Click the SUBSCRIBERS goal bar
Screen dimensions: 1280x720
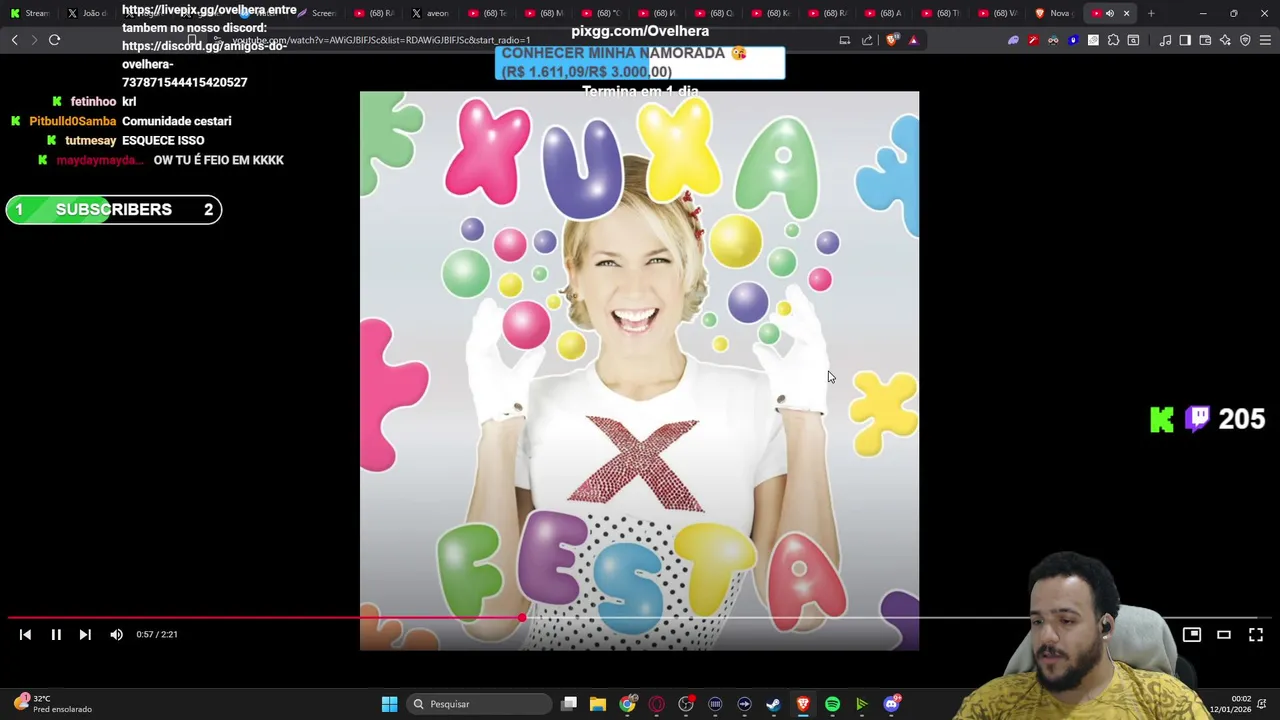(x=114, y=209)
